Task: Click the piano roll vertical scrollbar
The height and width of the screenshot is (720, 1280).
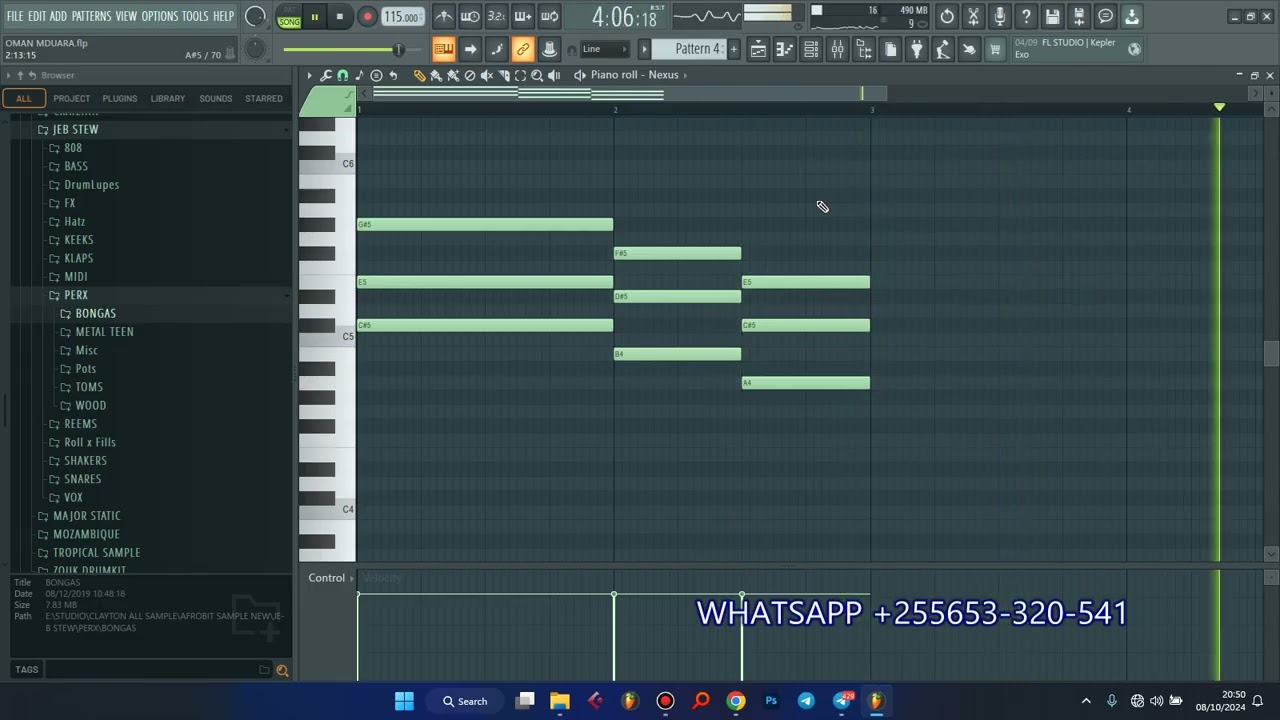Action: click(1271, 354)
